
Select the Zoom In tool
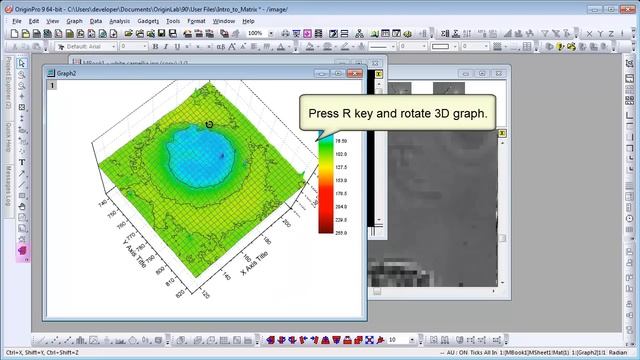pyautogui.click(x=22, y=74)
